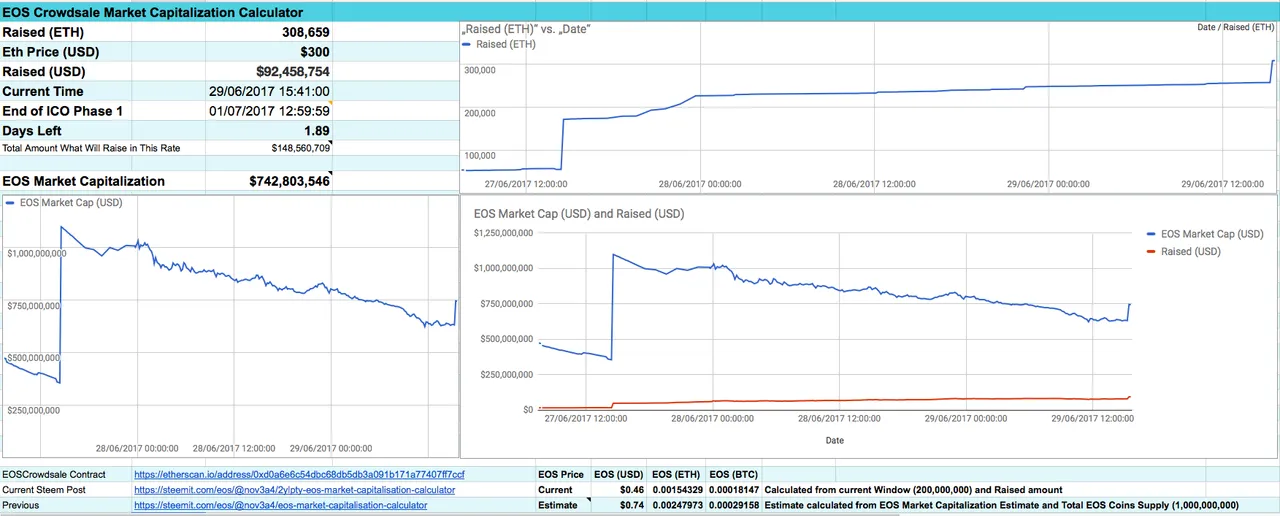
Task: Select current EOS BTC price 0.00018147
Action: coord(732,490)
